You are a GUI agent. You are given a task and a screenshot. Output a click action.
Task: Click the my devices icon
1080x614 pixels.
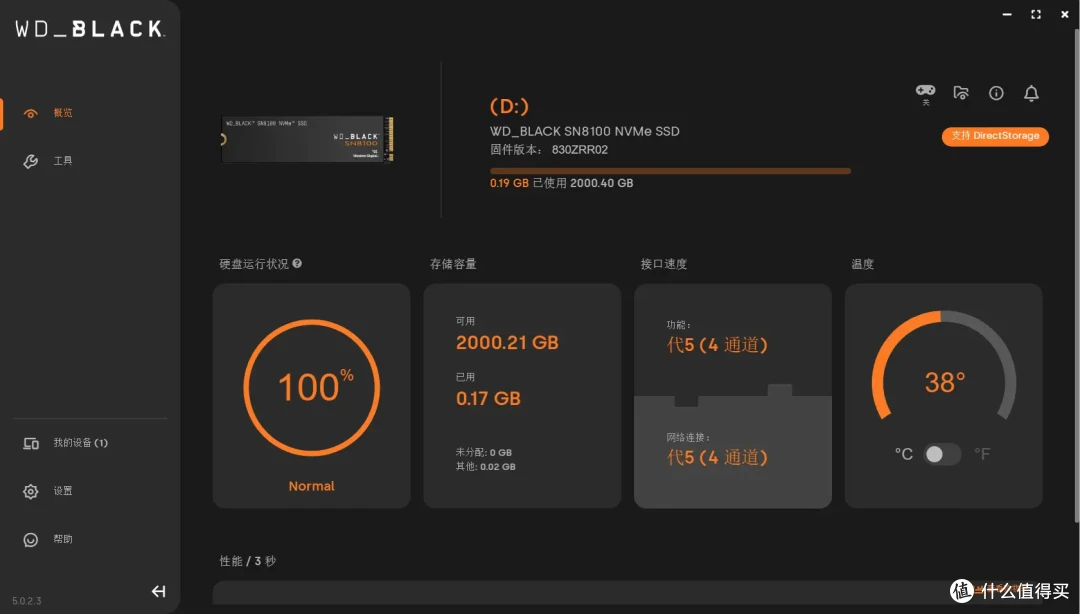point(31,443)
